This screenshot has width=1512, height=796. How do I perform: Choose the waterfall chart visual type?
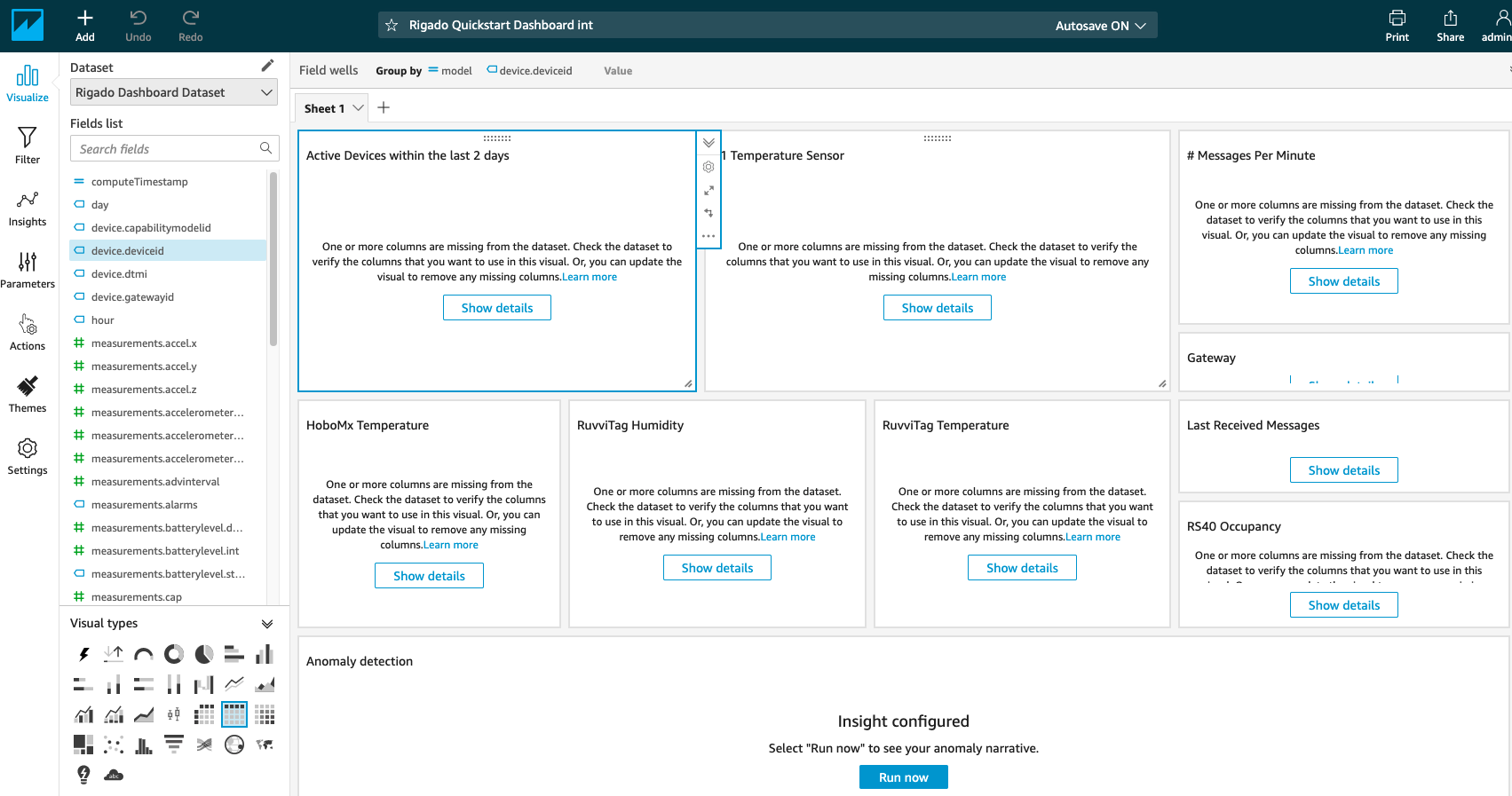click(204, 684)
